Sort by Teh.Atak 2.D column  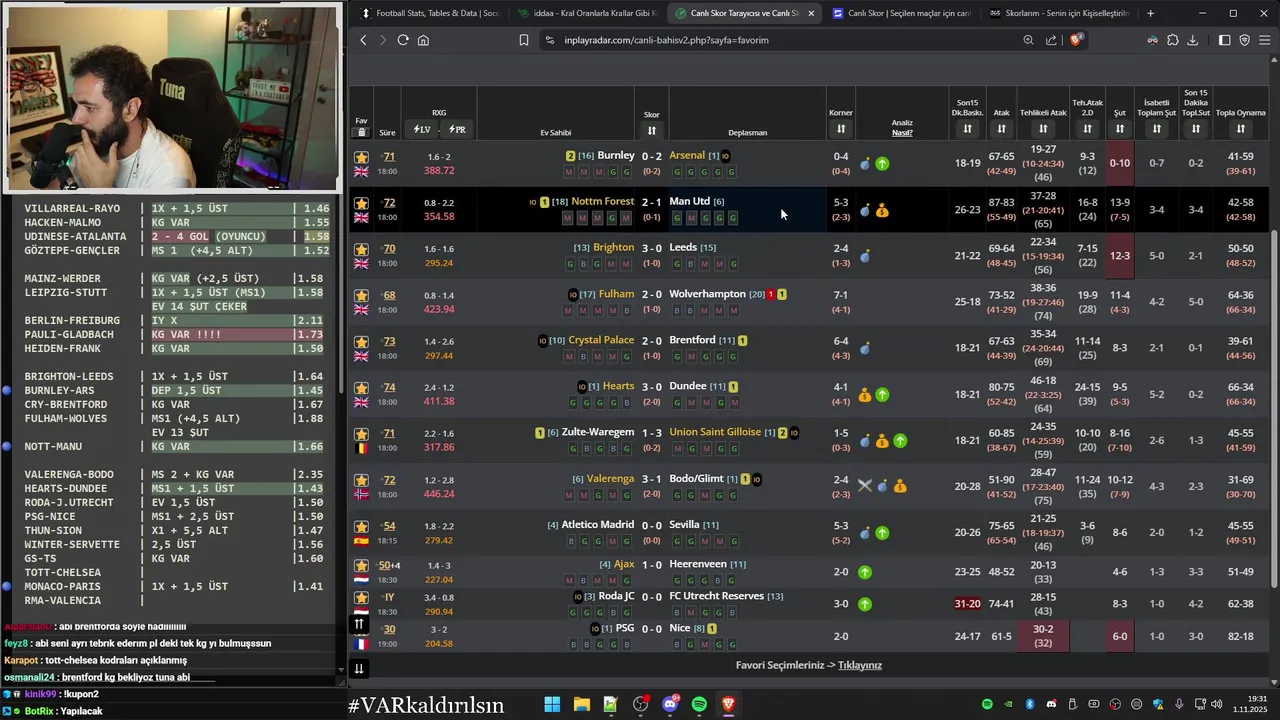pyautogui.click(x=1088, y=129)
